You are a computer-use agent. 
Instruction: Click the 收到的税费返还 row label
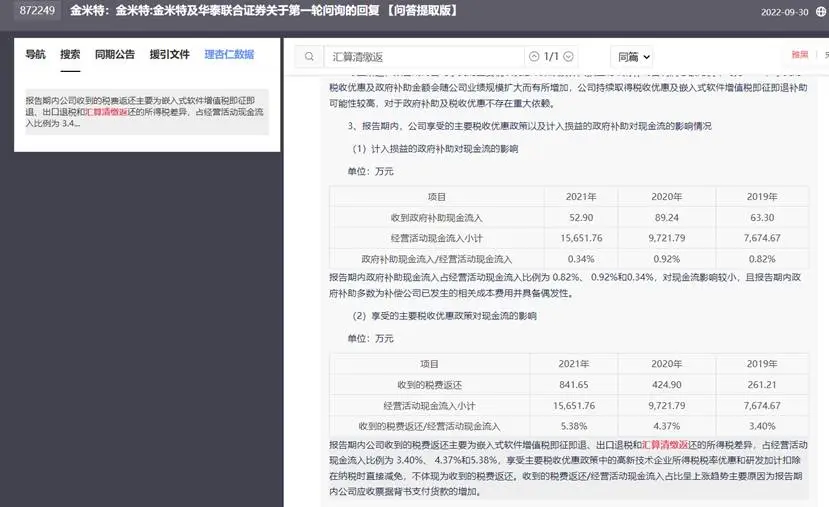coord(429,384)
